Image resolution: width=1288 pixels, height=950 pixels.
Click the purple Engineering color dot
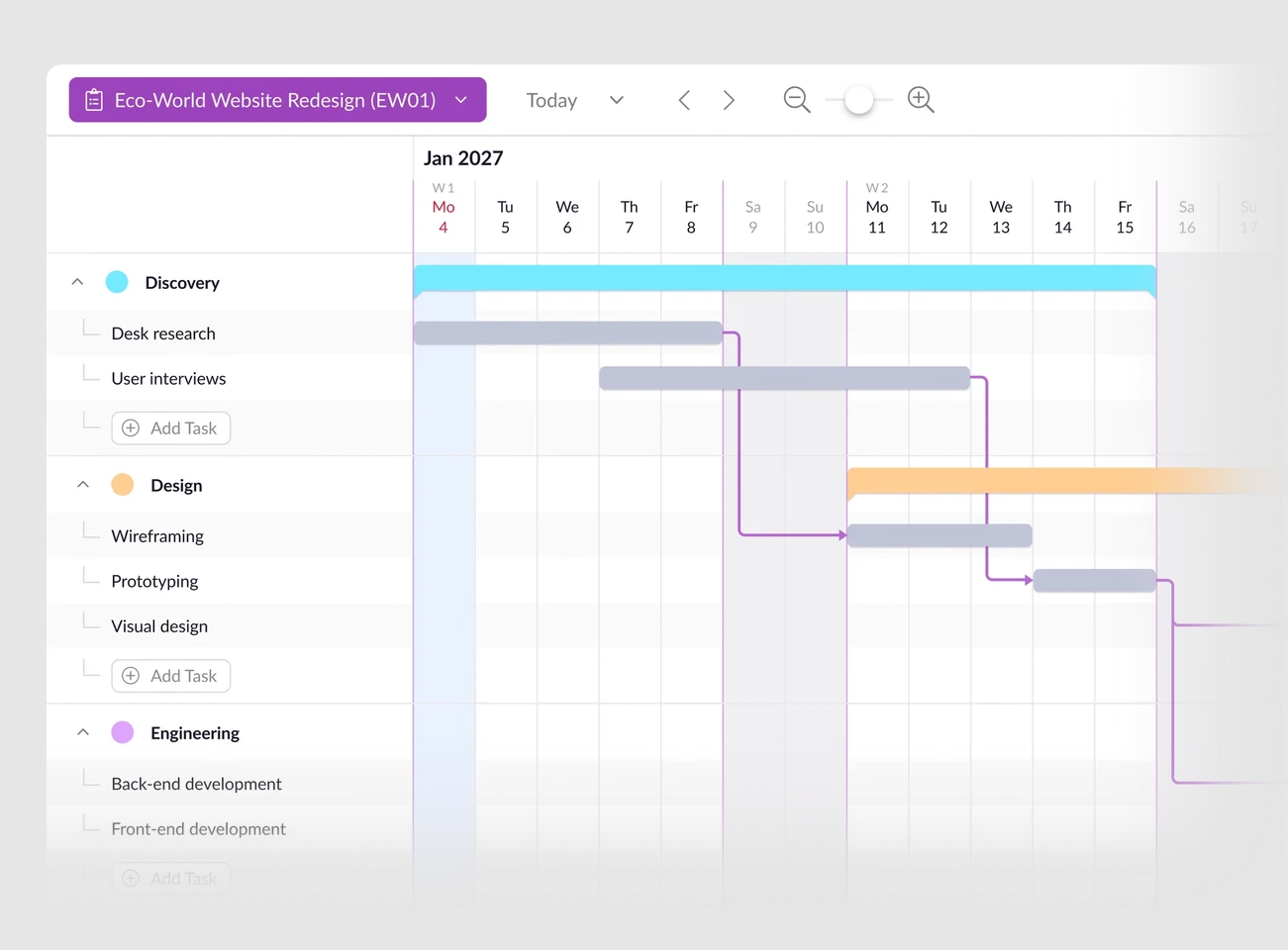tap(123, 732)
